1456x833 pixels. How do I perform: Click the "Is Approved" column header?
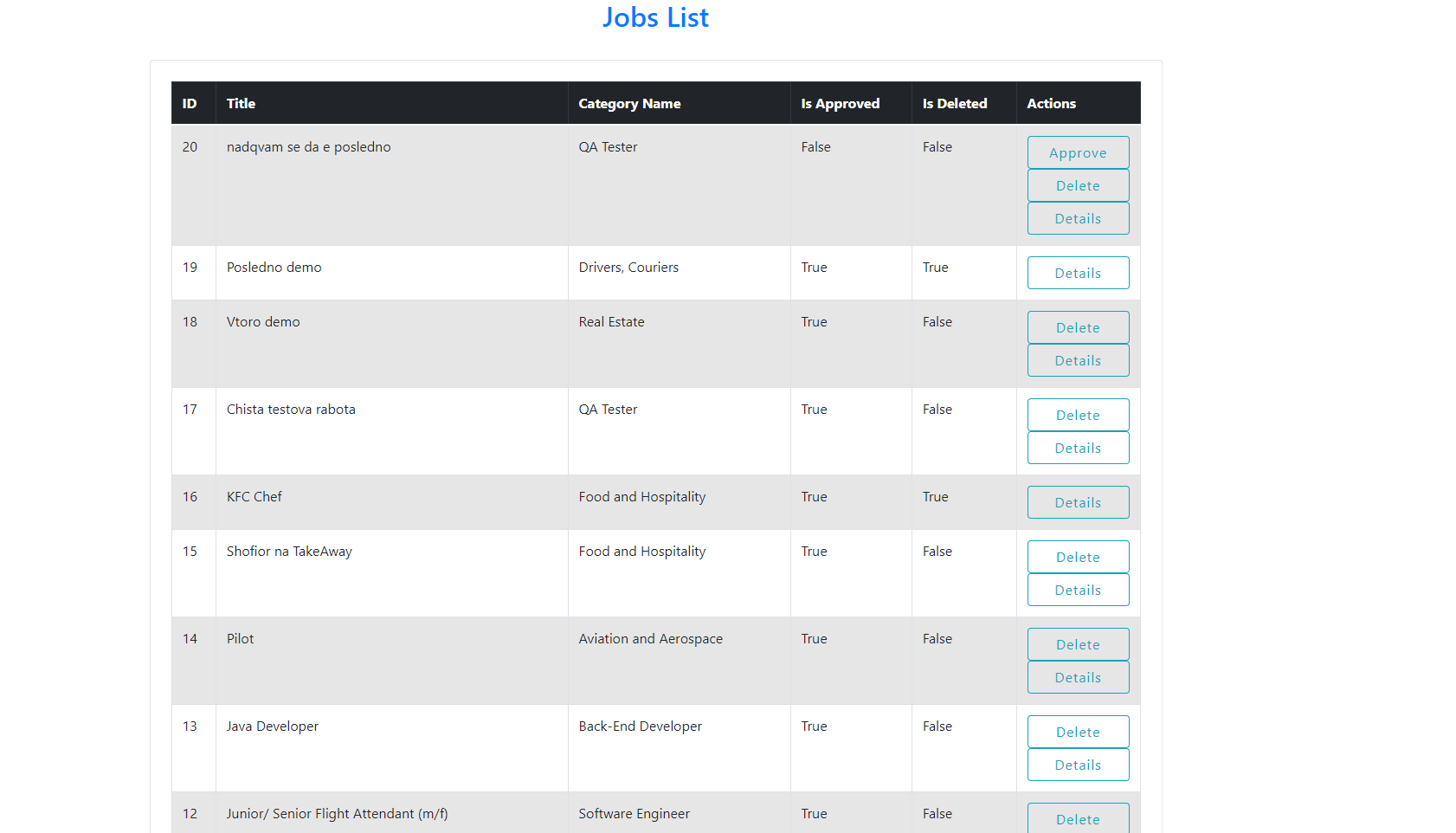(840, 103)
